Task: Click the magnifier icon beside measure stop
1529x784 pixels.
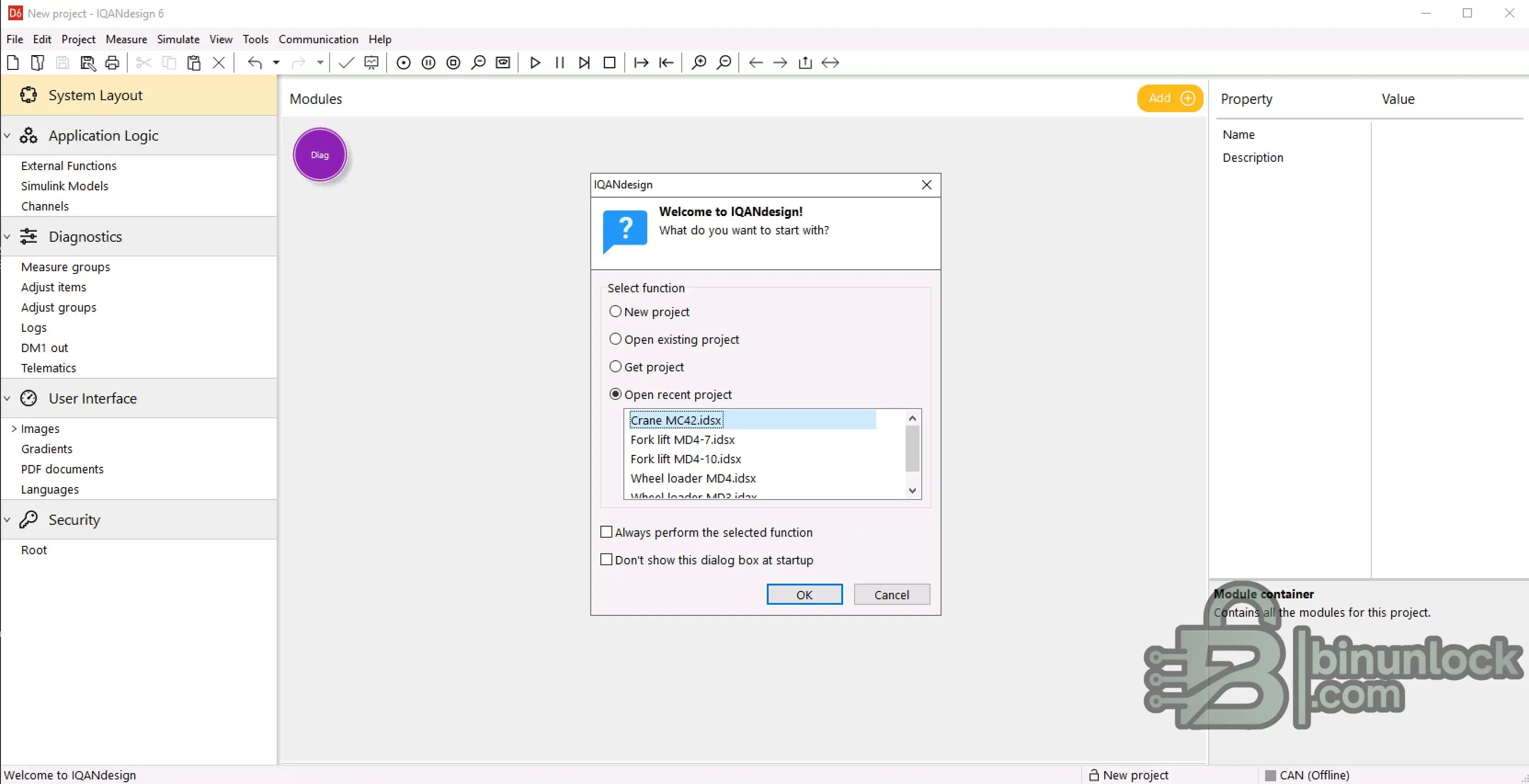Action: point(479,62)
